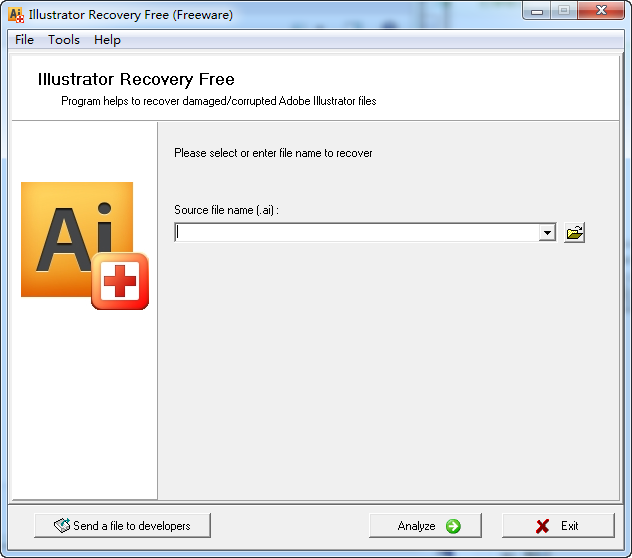This screenshot has width=632, height=558.
Task: Click the Analyze button
Action: [425, 525]
